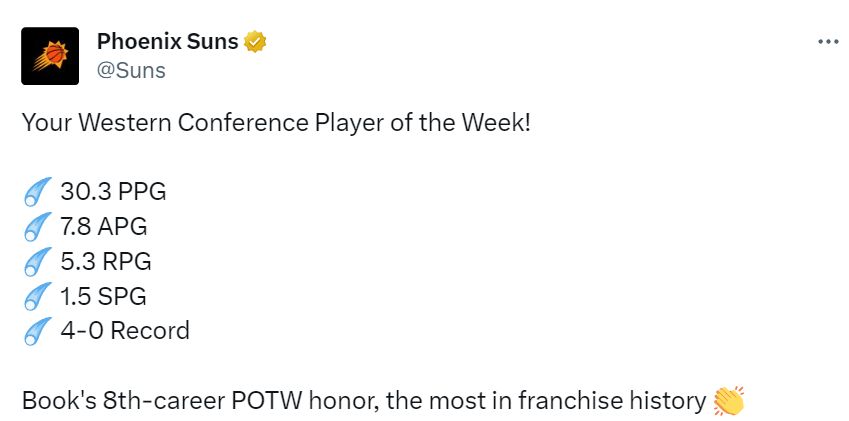Click the comet emoji beside 4-0 Record

[x=36, y=330]
